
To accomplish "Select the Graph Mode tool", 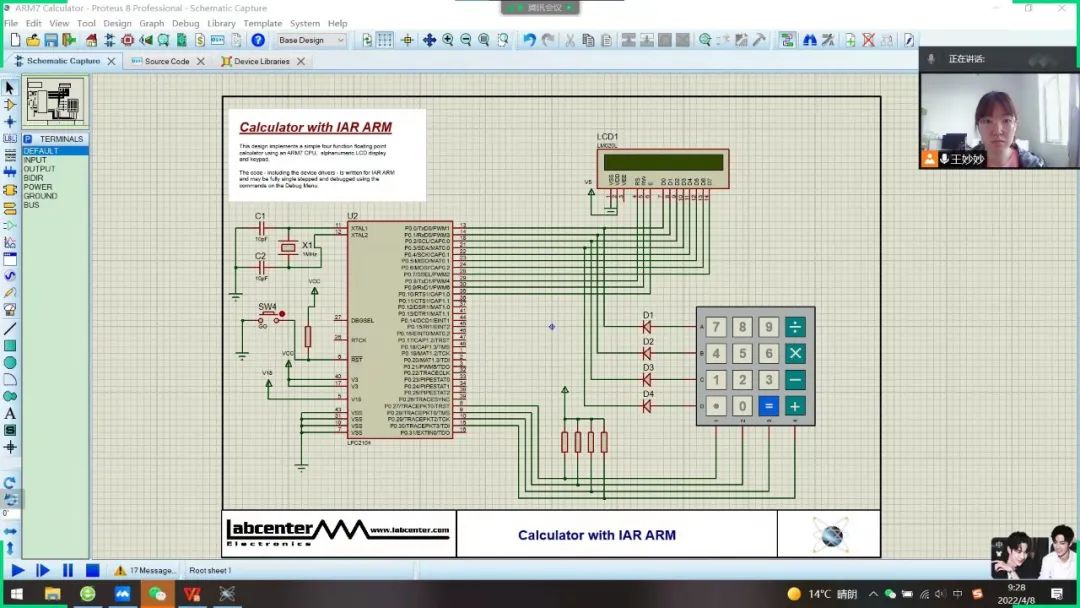I will 10,242.
